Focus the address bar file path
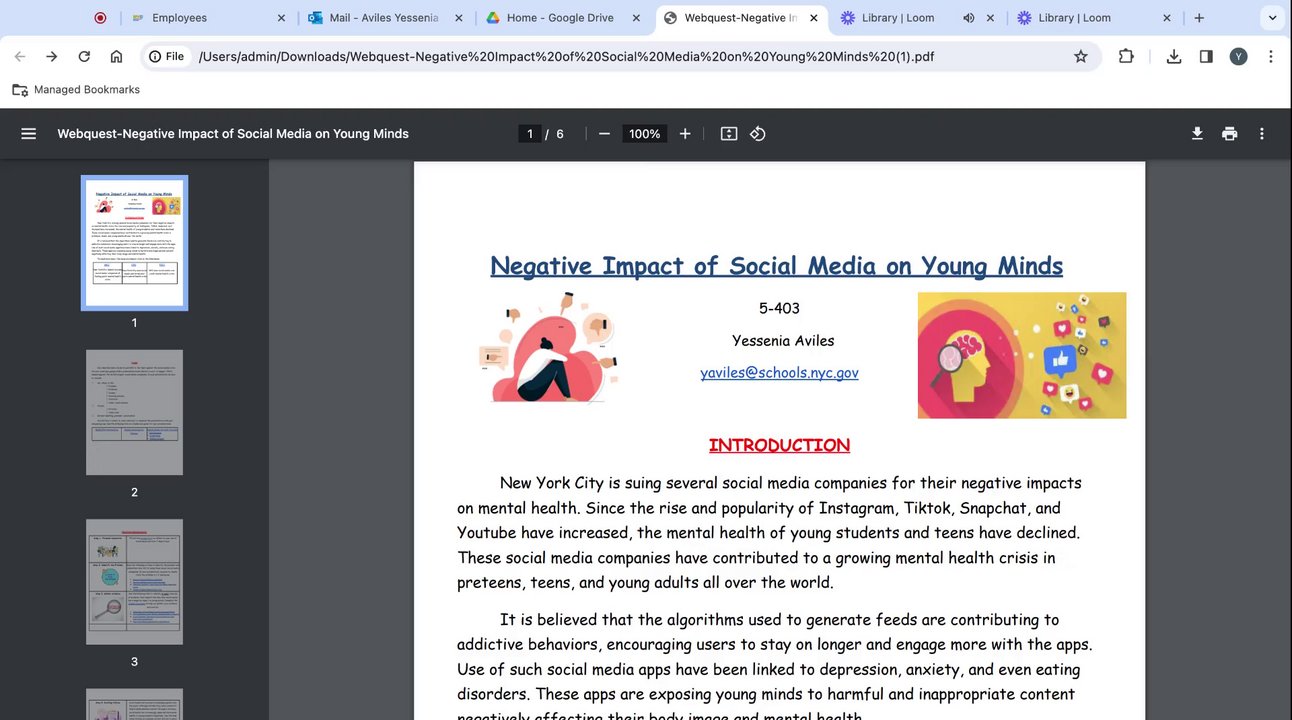The image size is (1292, 720). tap(566, 57)
